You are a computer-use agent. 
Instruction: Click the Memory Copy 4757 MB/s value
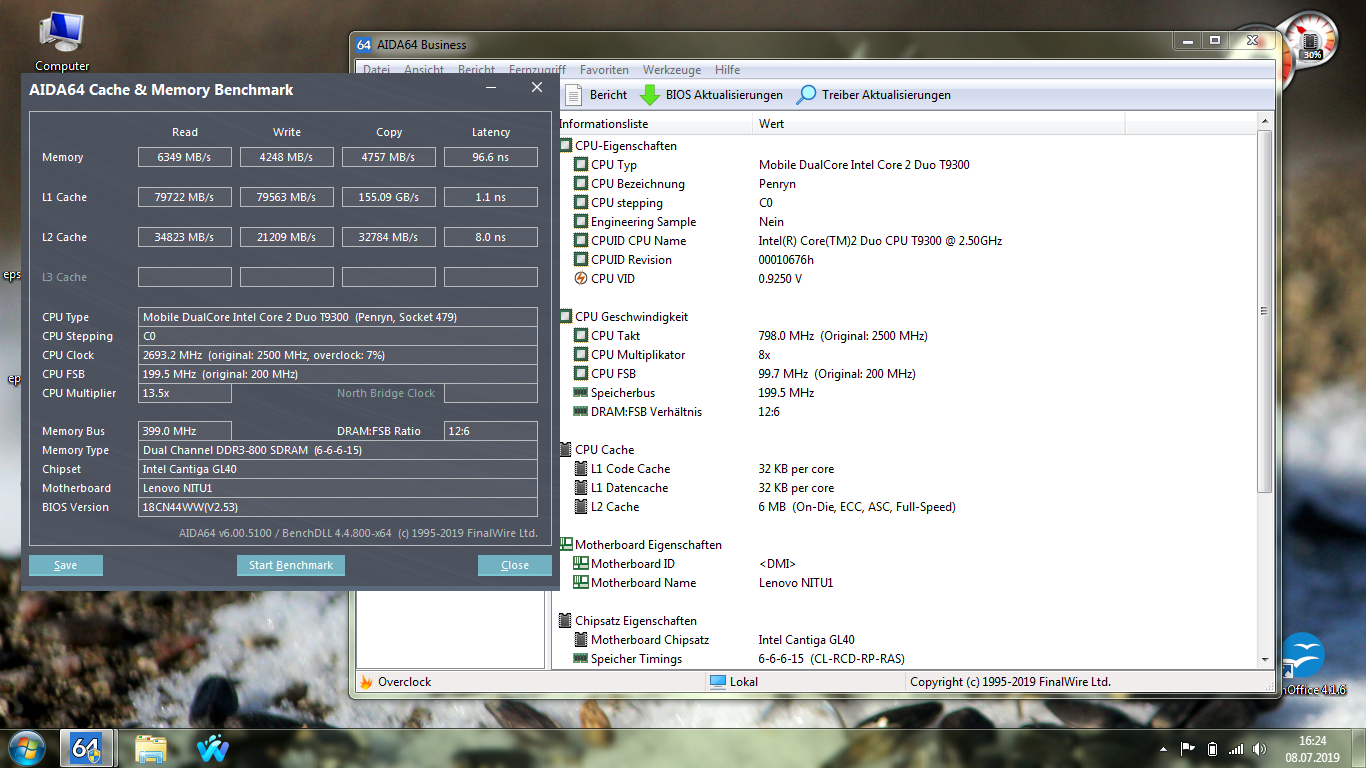[x=389, y=157]
